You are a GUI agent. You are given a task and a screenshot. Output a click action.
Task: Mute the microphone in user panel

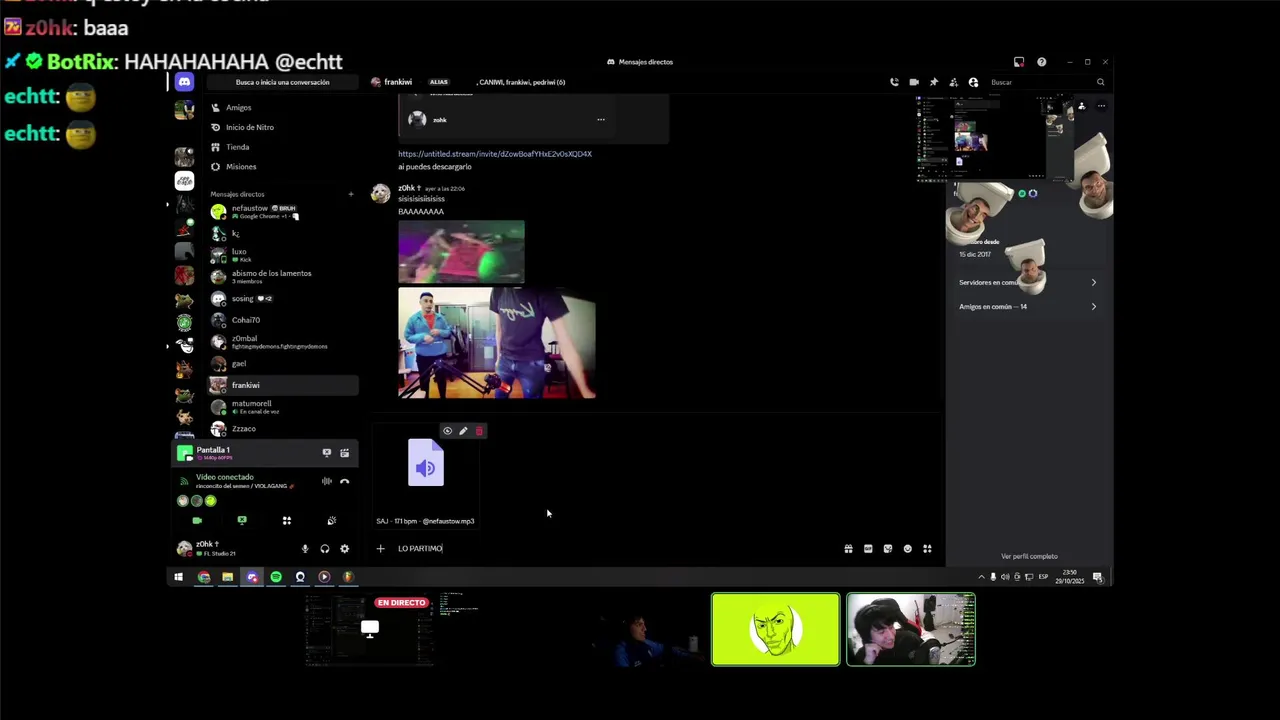[x=305, y=548]
